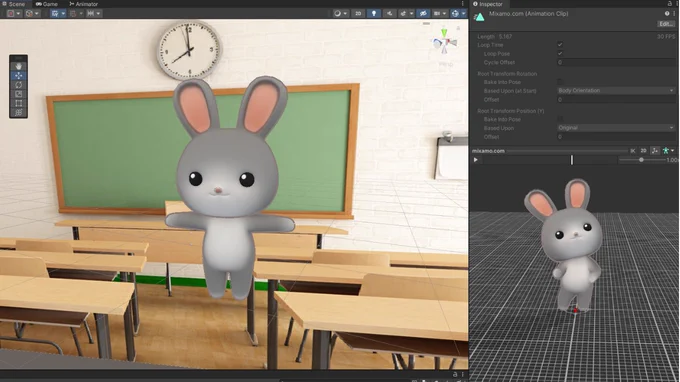Open the Scene view three-dot menu

462,3
